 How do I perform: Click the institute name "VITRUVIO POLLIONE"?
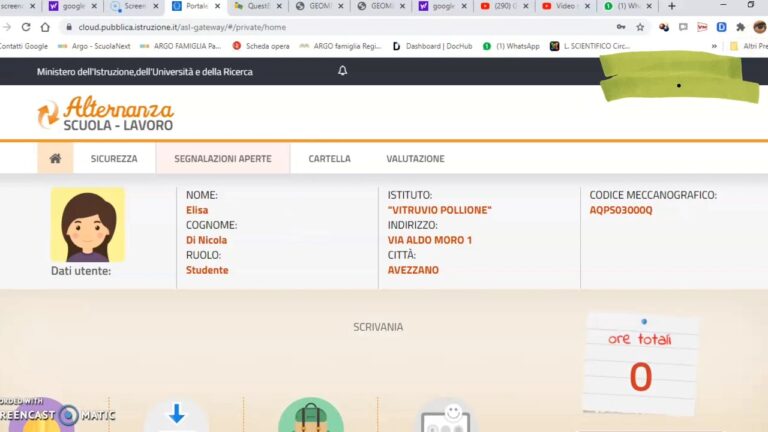[439, 210]
